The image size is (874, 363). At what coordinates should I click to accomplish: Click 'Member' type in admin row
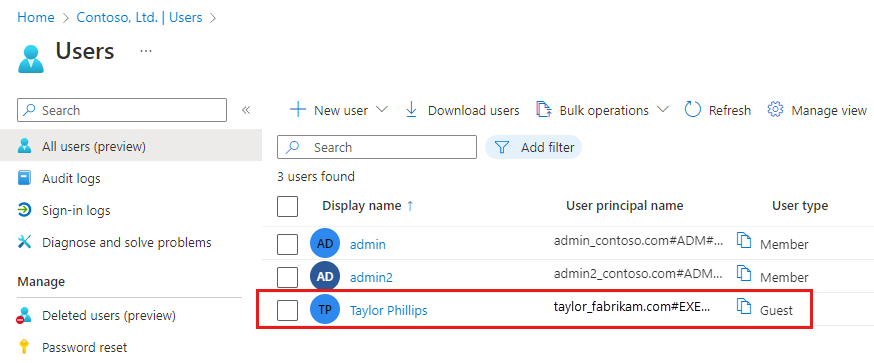pos(784,244)
